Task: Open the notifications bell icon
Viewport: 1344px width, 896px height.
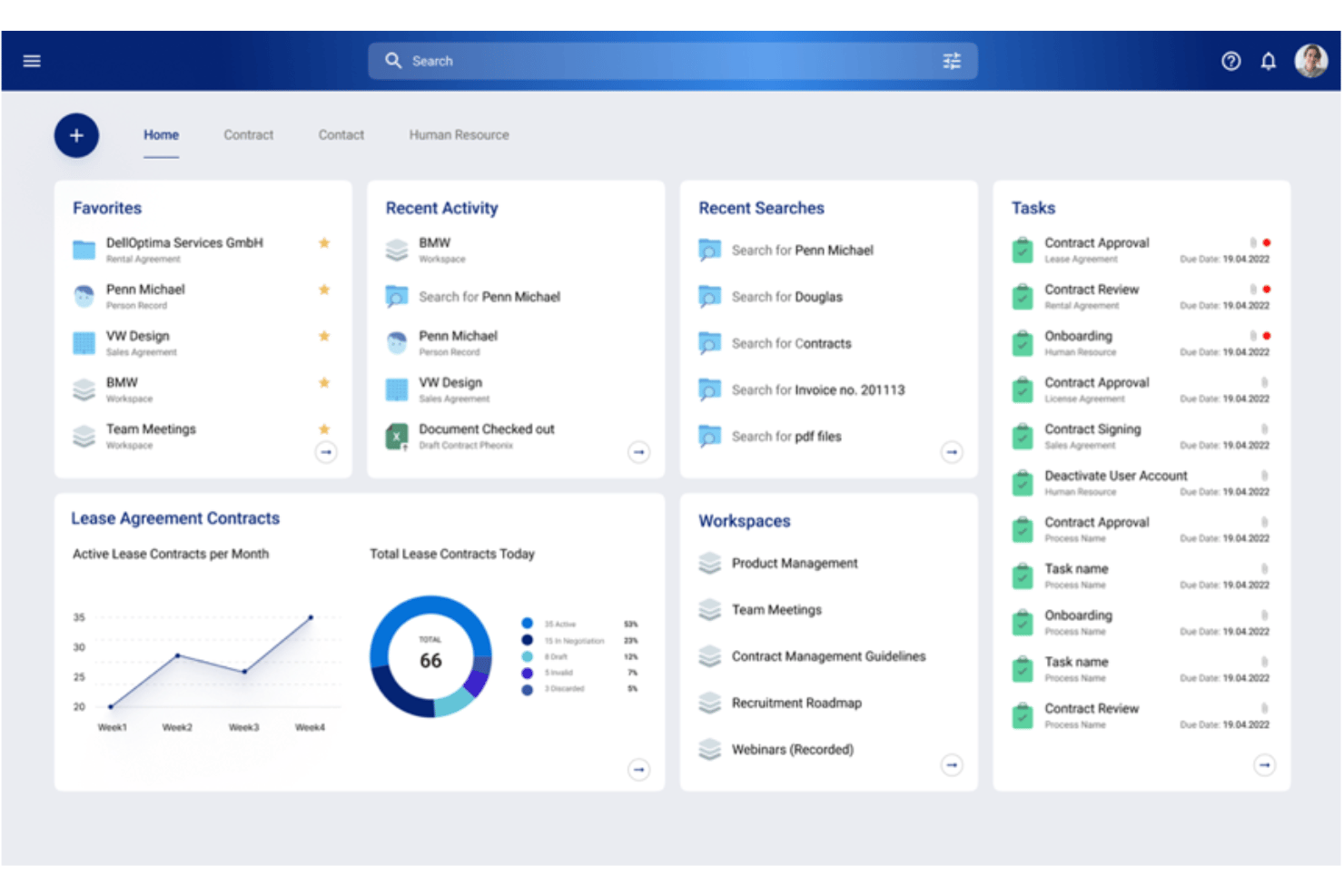Action: click(1269, 61)
